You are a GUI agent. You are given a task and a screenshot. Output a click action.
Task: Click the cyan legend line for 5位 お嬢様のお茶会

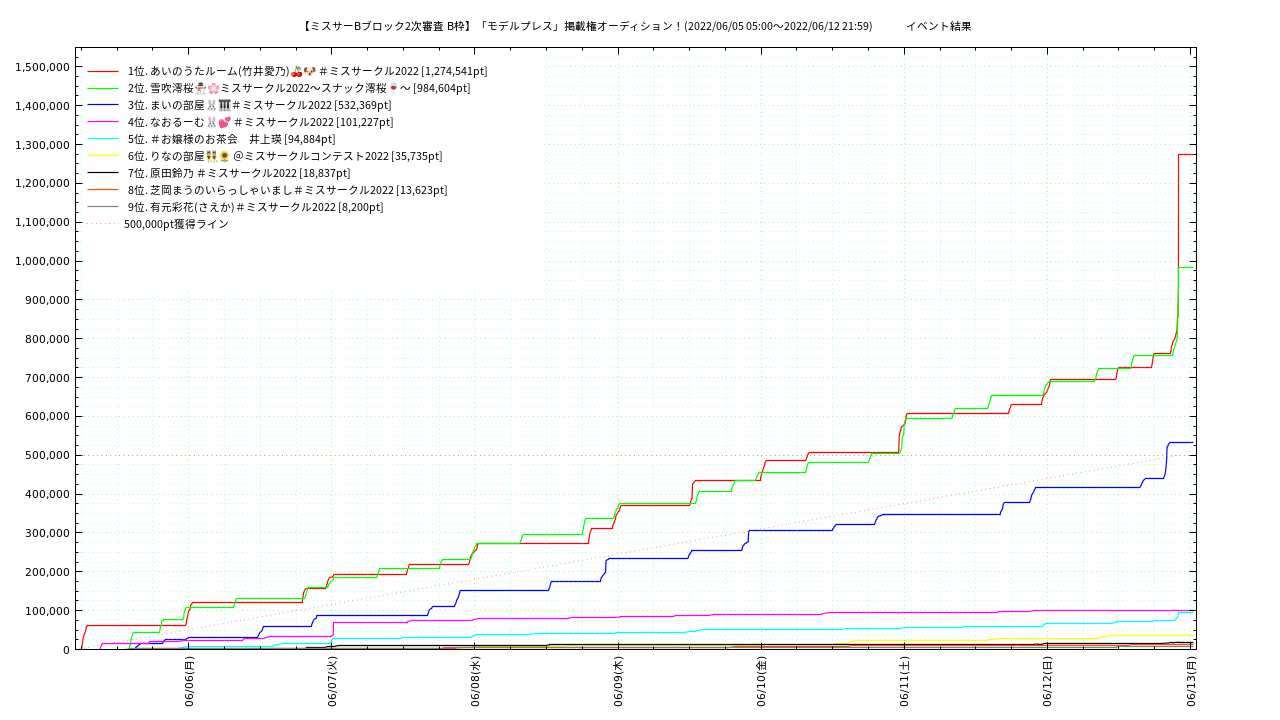coord(103,139)
